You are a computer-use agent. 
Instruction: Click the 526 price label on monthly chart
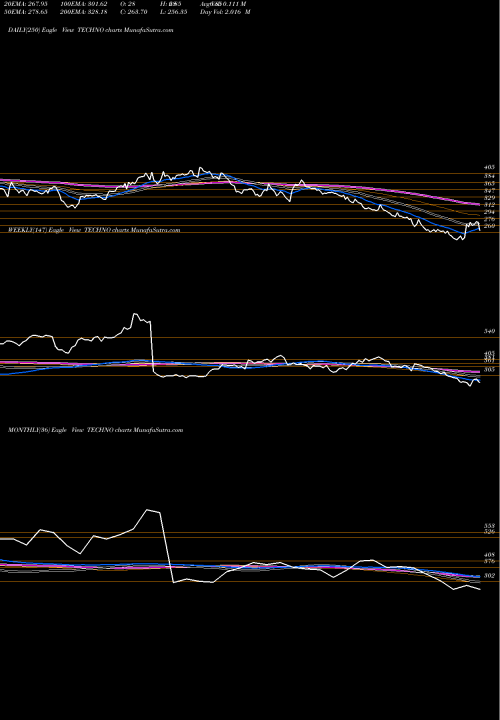coord(489,531)
